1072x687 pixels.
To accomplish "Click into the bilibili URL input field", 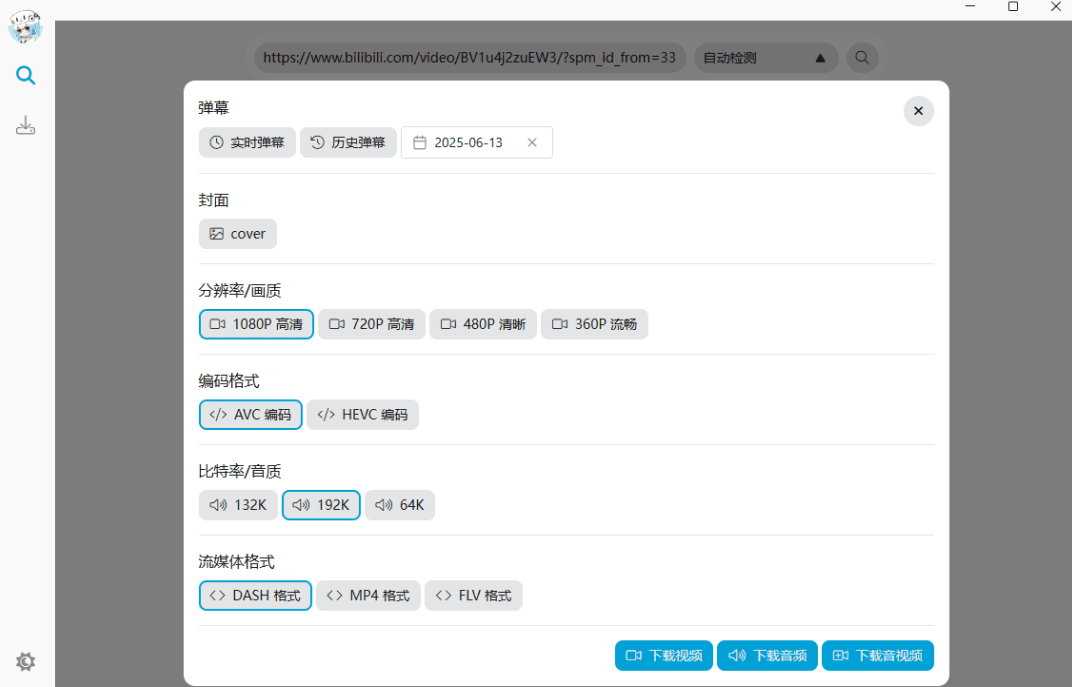I will point(468,58).
